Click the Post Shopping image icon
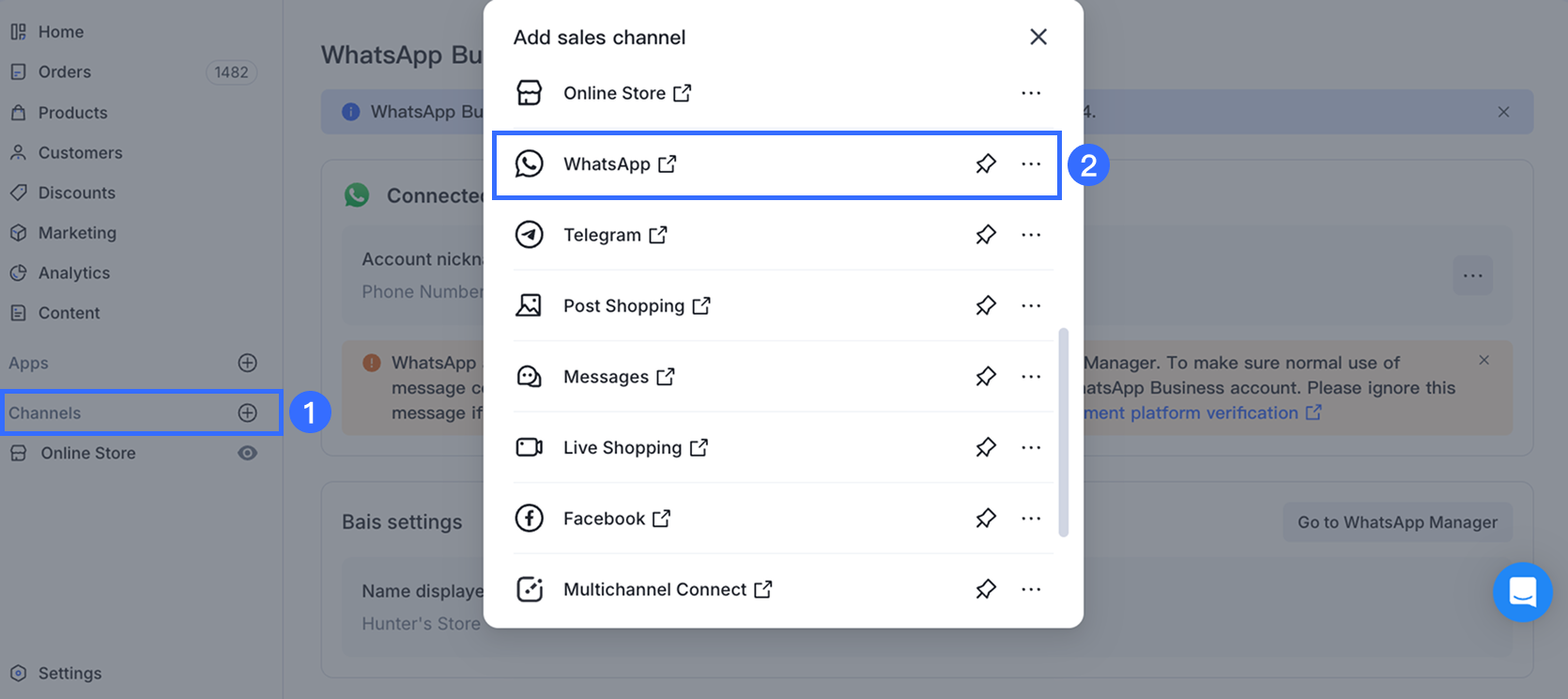This screenshot has width=1568, height=699. pyautogui.click(x=530, y=305)
